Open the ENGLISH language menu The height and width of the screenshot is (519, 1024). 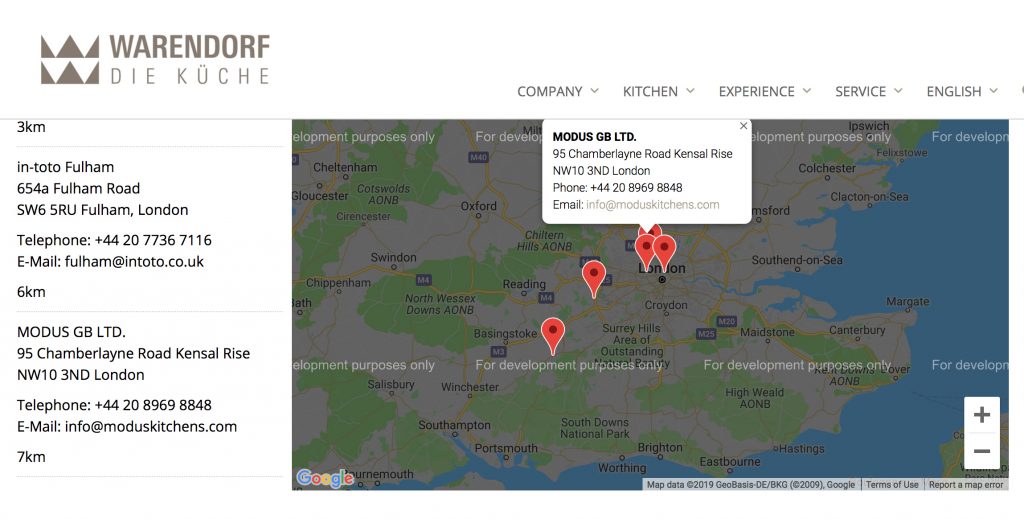click(962, 91)
